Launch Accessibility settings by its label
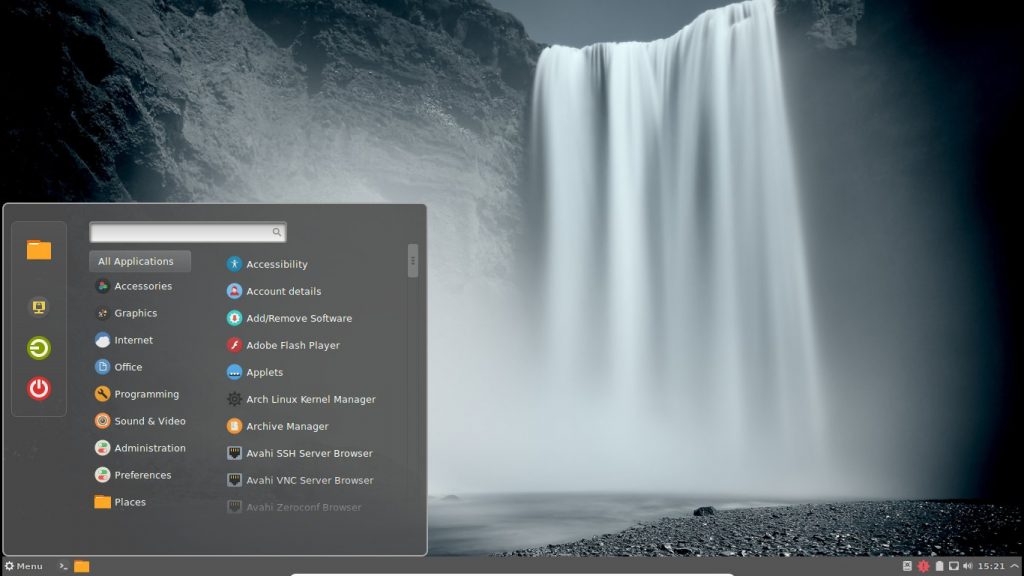 coord(277,264)
